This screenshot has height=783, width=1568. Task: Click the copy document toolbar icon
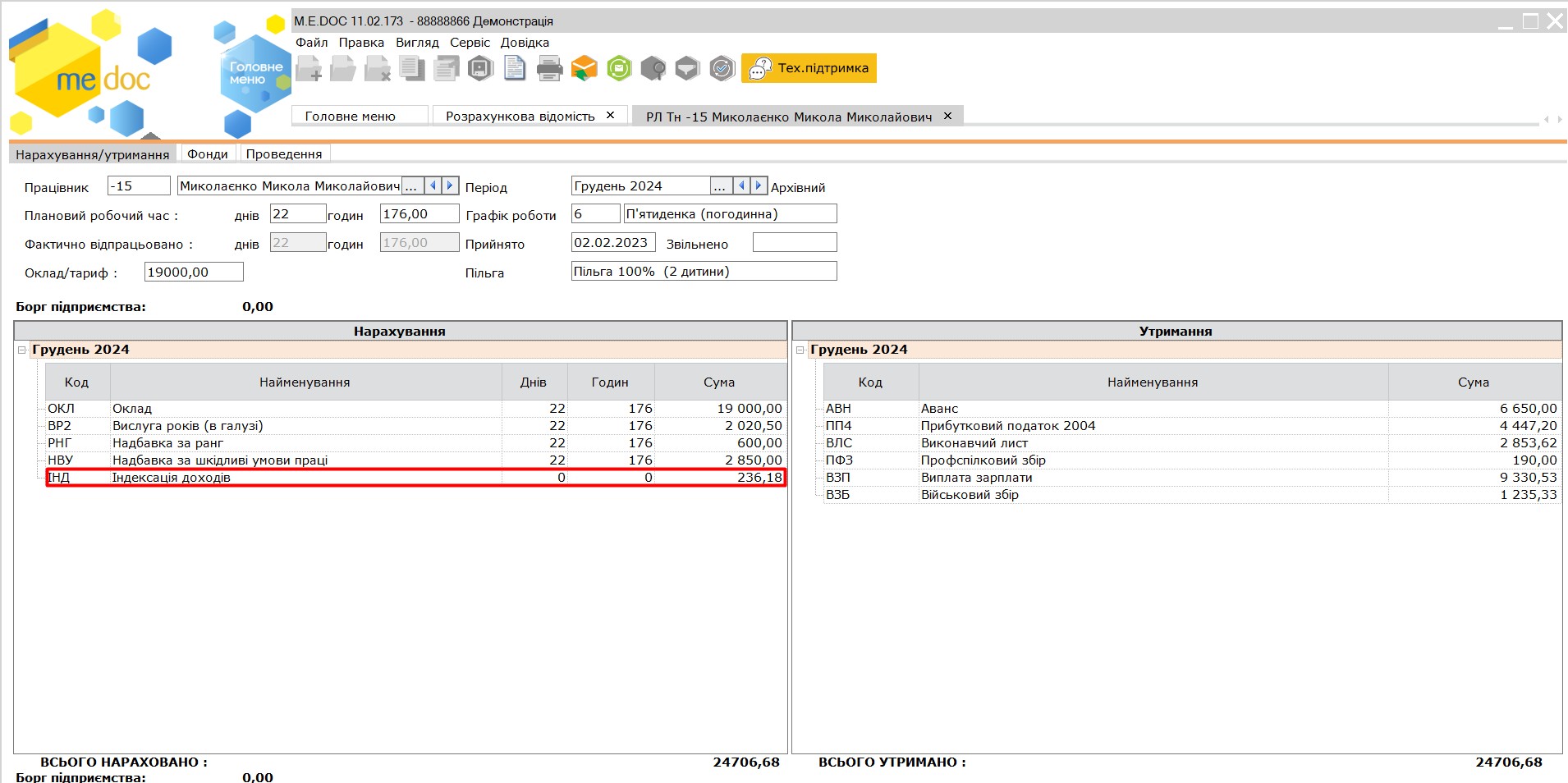[x=412, y=69]
